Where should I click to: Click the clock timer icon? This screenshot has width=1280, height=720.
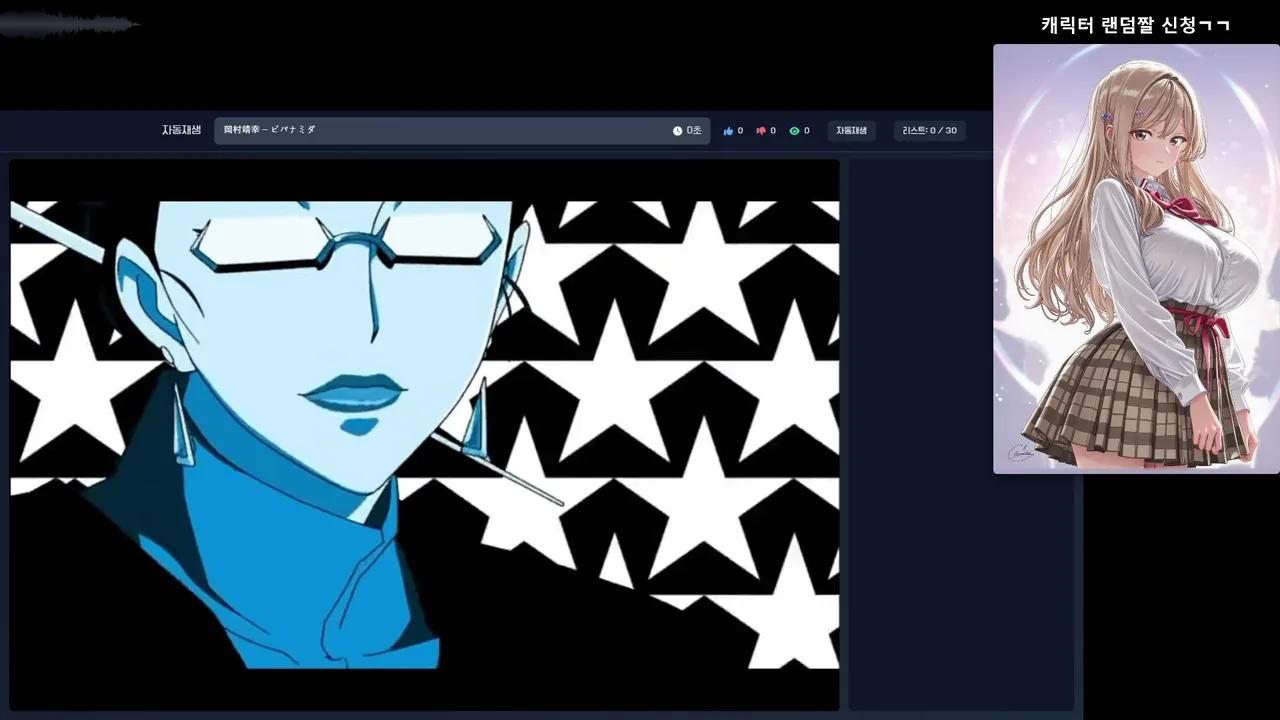point(677,131)
